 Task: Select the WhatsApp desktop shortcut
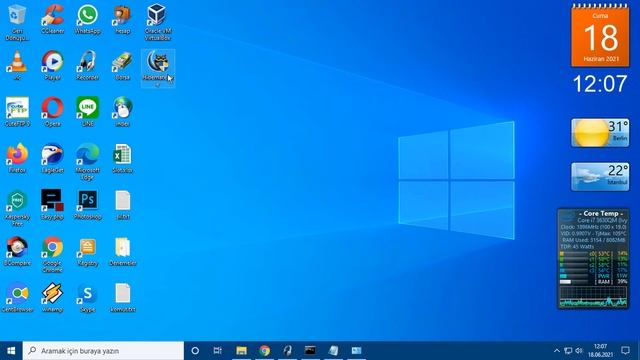[x=88, y=19]
